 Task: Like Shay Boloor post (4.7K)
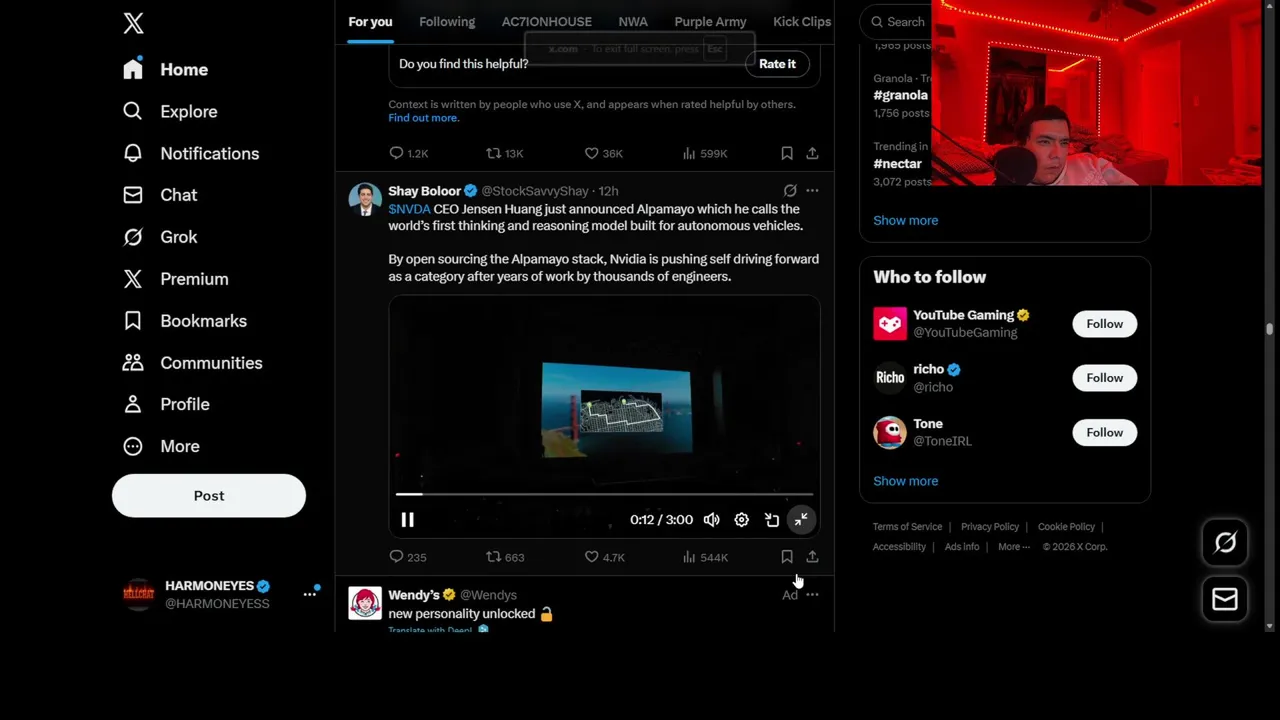pyautogui.click(x=604, y=557)
